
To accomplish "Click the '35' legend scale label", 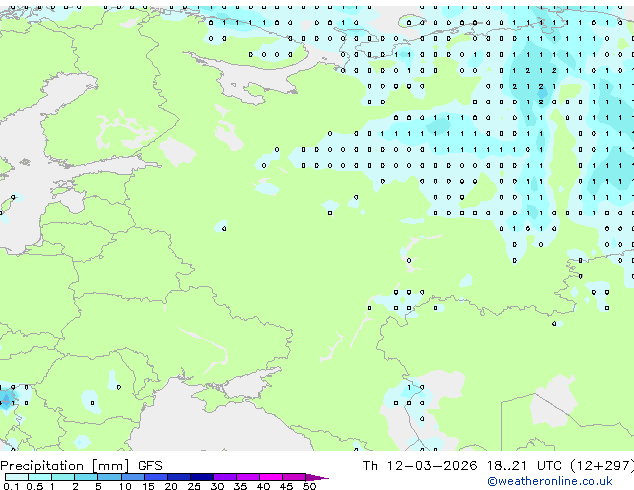I will coord(240,486).
